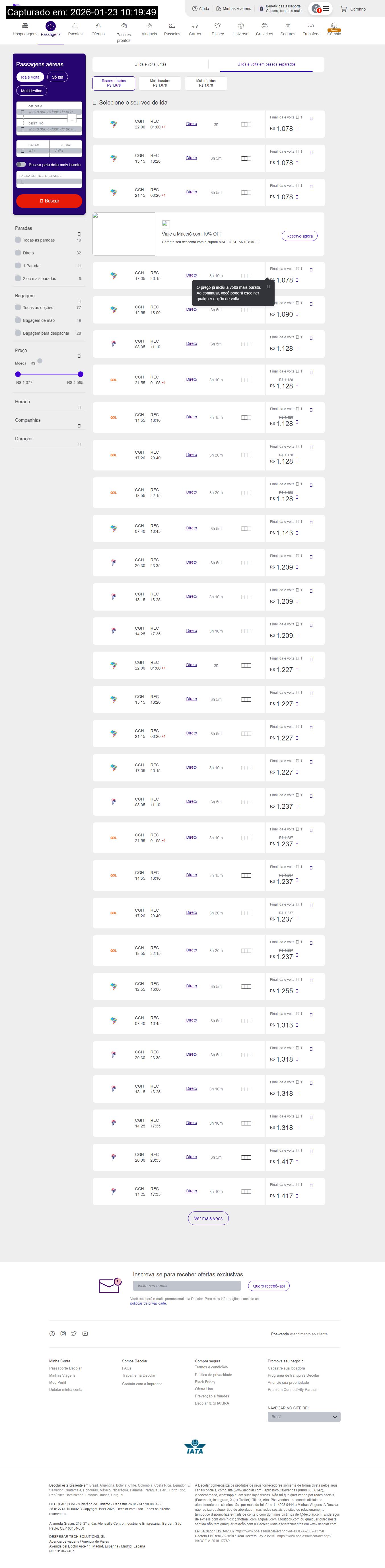385x1568 pixels.
Task: Click the Alugueis rentals icon
Action: click(x=149, y=26)
